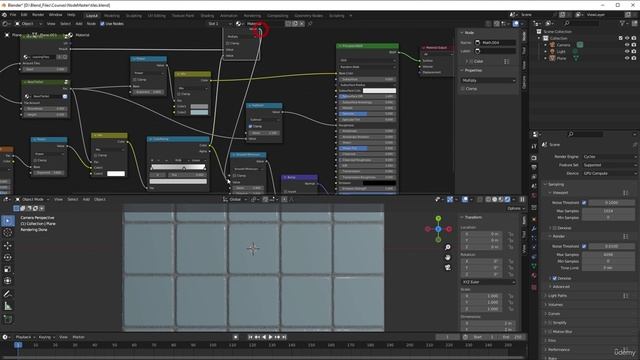Open the Device GPU Compute dropdown
The height and width of the screenshot is (360, 640).
[609, 173]
